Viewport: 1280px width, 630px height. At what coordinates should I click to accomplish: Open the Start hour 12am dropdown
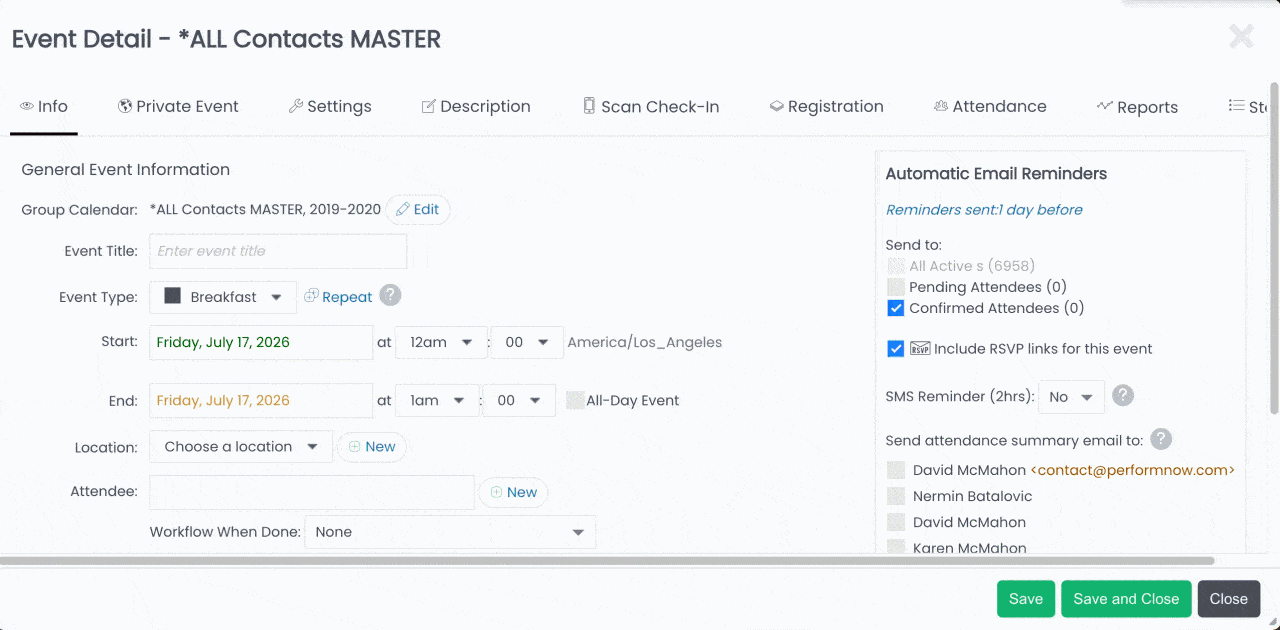click(442, 342)
